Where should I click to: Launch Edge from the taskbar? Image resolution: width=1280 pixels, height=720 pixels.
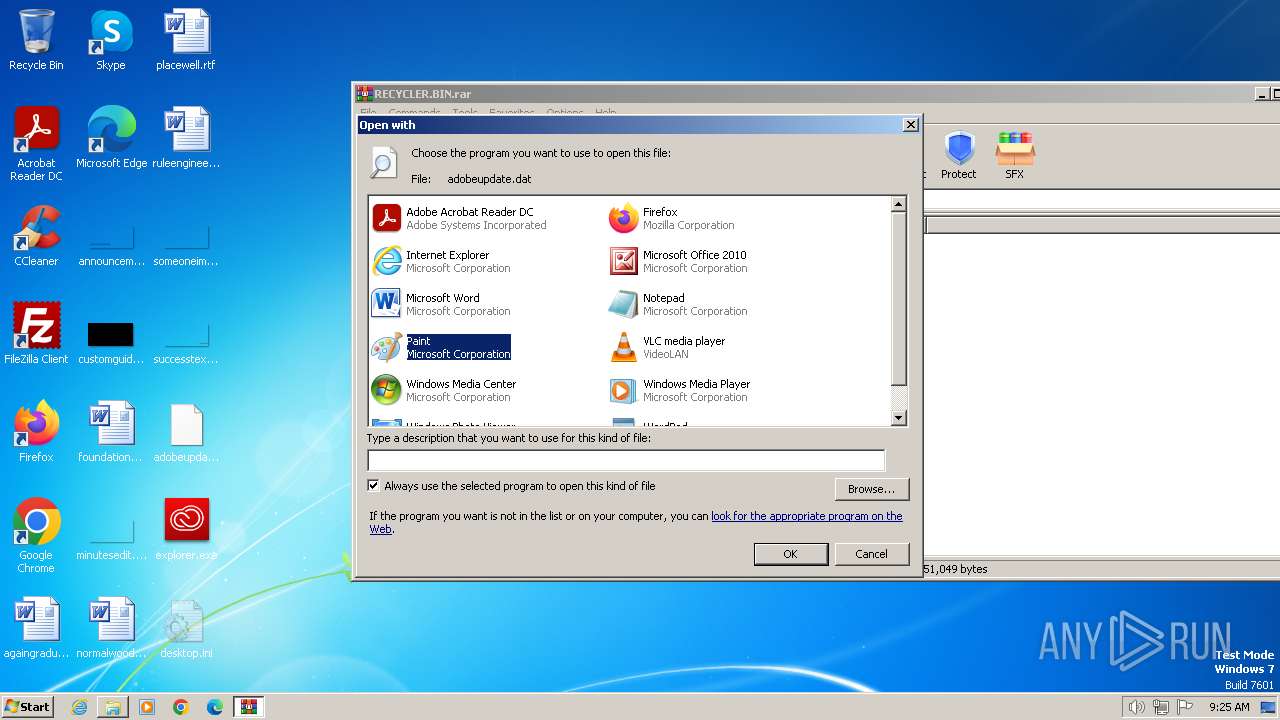(x=215, y=707)
